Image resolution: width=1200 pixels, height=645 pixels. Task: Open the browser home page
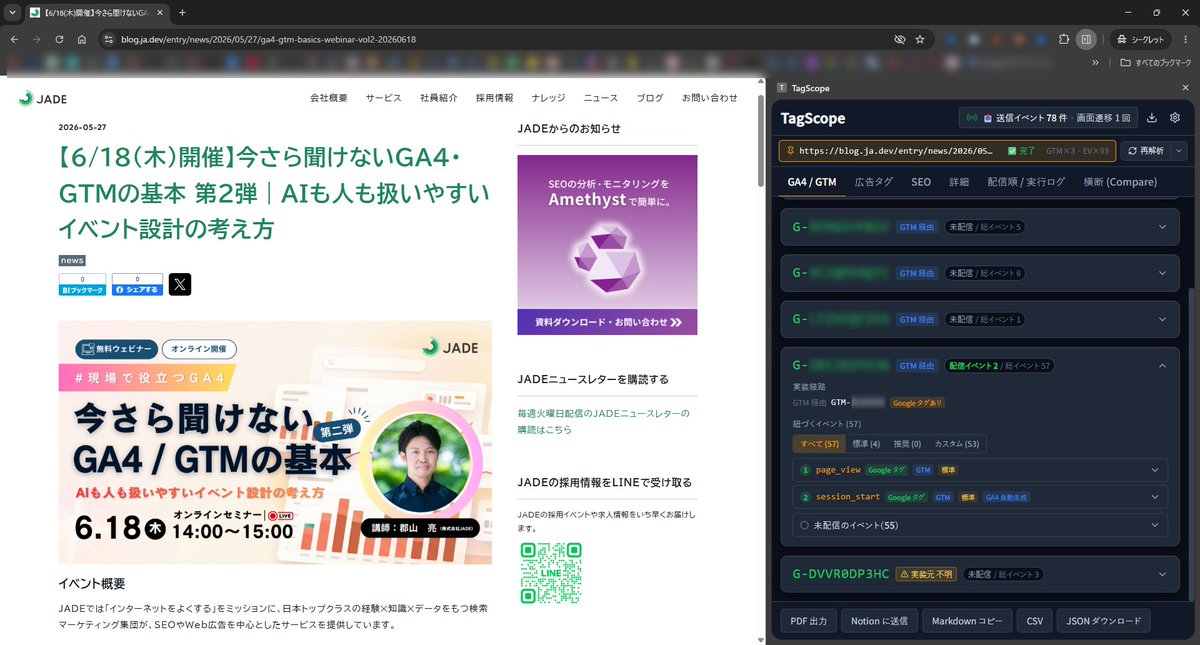[x=83, y=39]
